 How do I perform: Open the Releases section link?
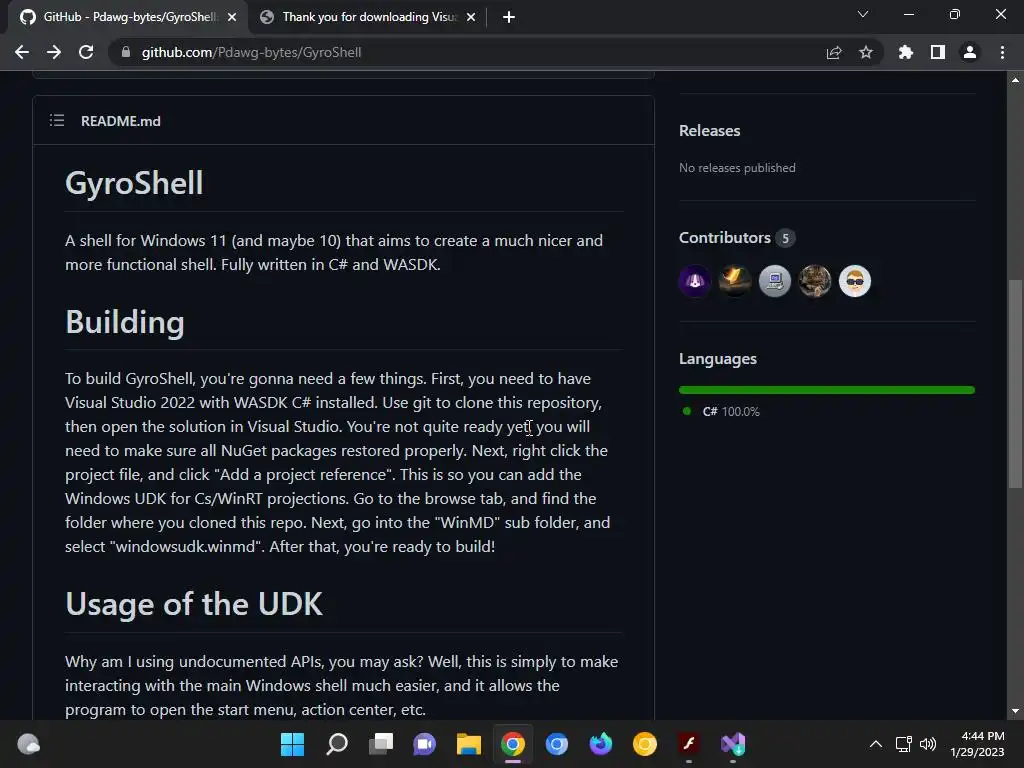click(710, 131)
